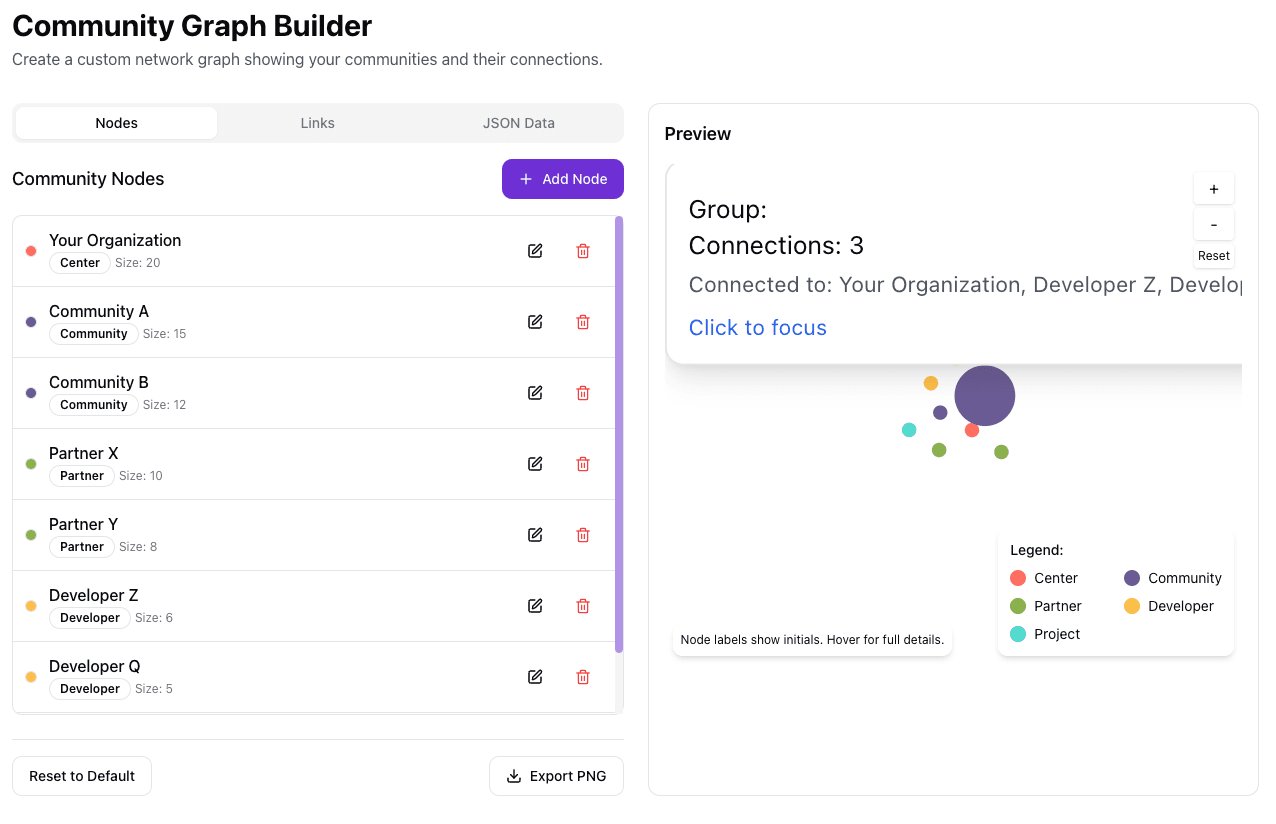Open the JSON Data tab
The image size is (1276, 824).
point(518,123)
